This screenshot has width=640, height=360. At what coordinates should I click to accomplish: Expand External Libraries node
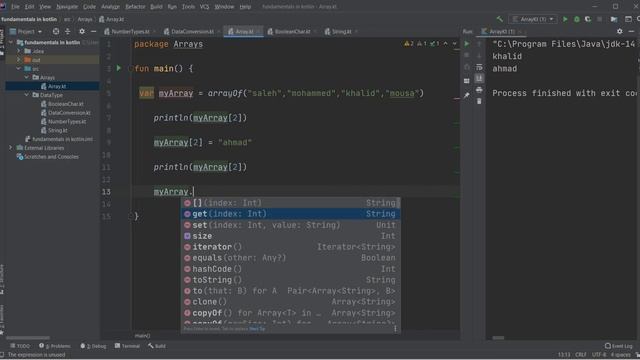(11, 148)
